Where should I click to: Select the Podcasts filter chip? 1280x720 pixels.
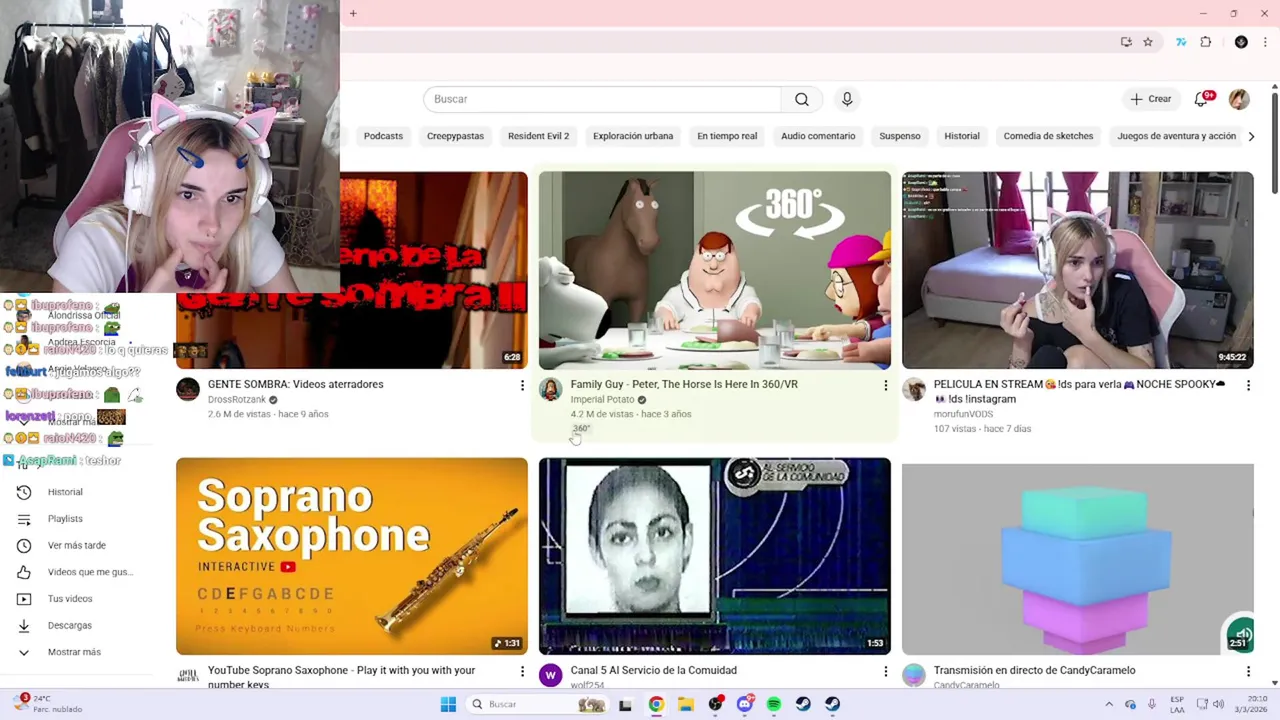click(383, 136)
